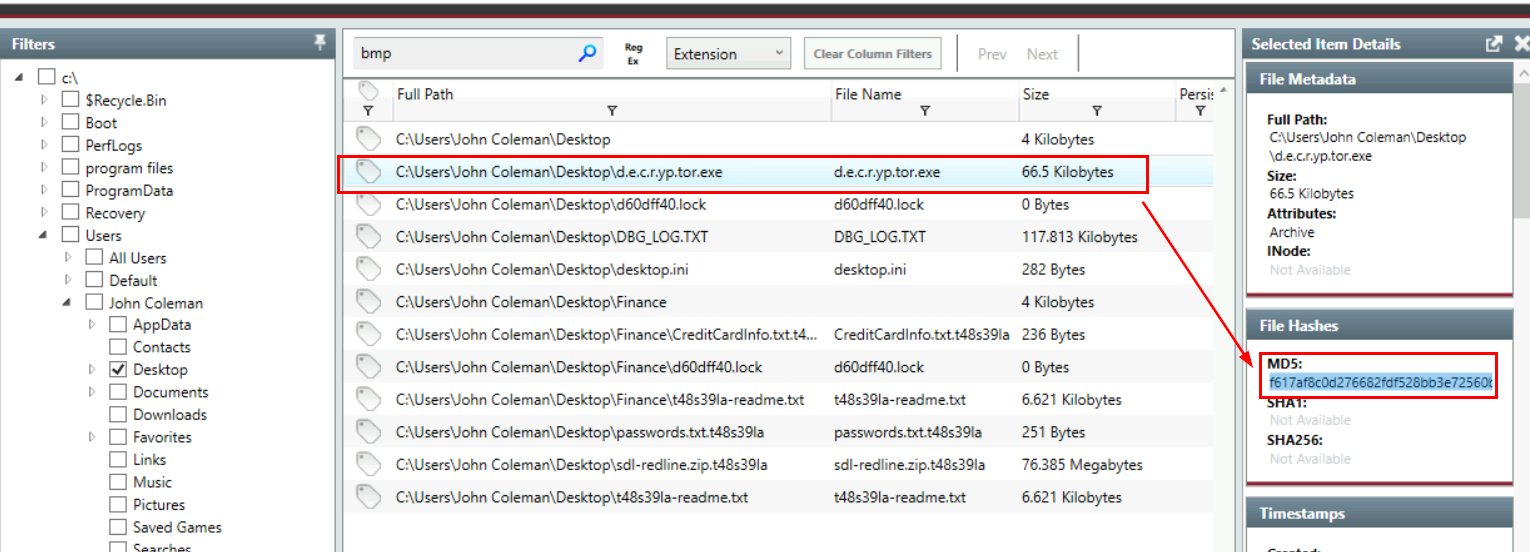This screenshot has width=1530, height=552.
Task: Click the Next button
Action: (1042, 54)
